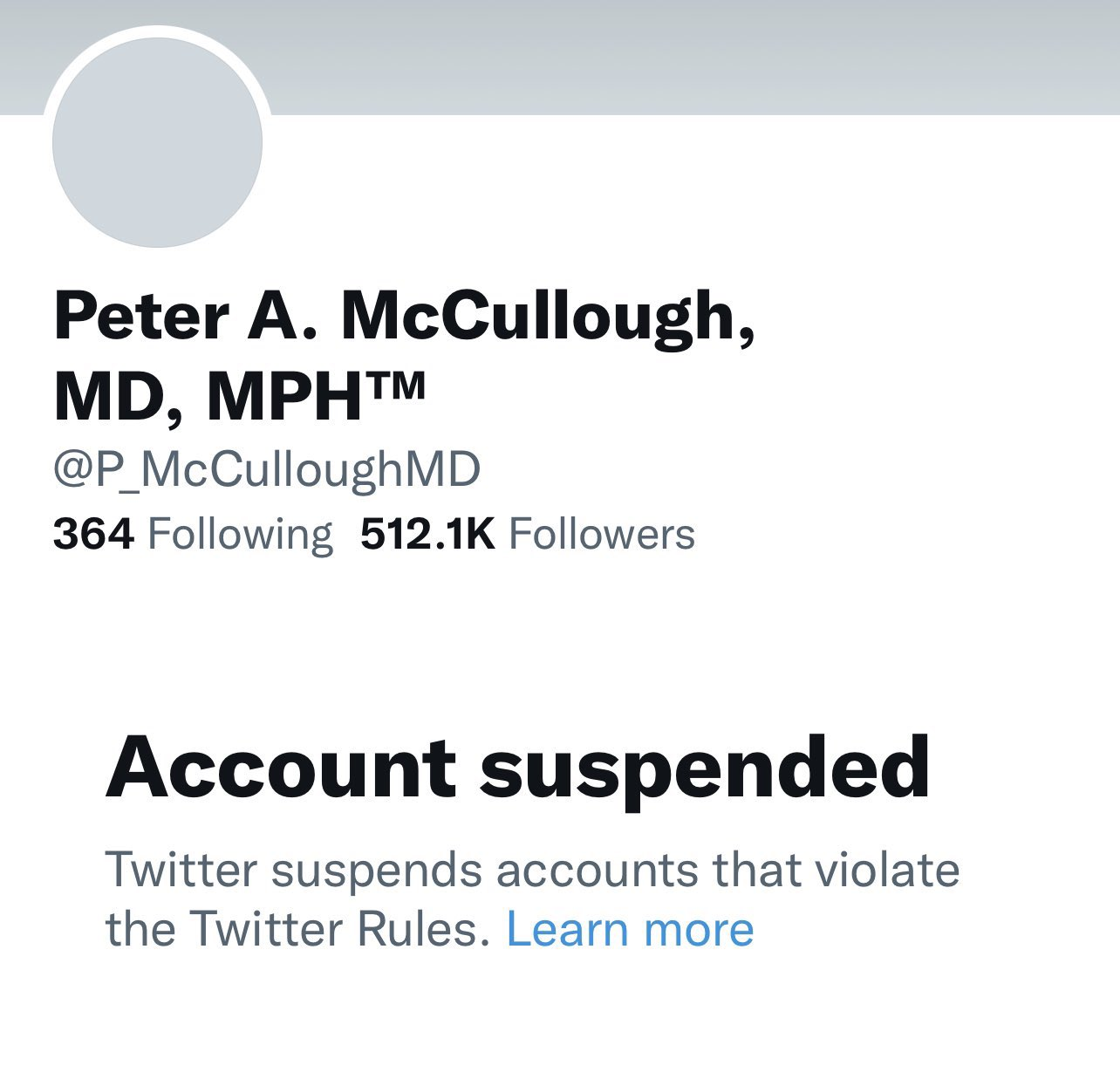1120x1086 pixels.
Task: Select the @P_McCulloughMD handle
Action: (267, 469)
